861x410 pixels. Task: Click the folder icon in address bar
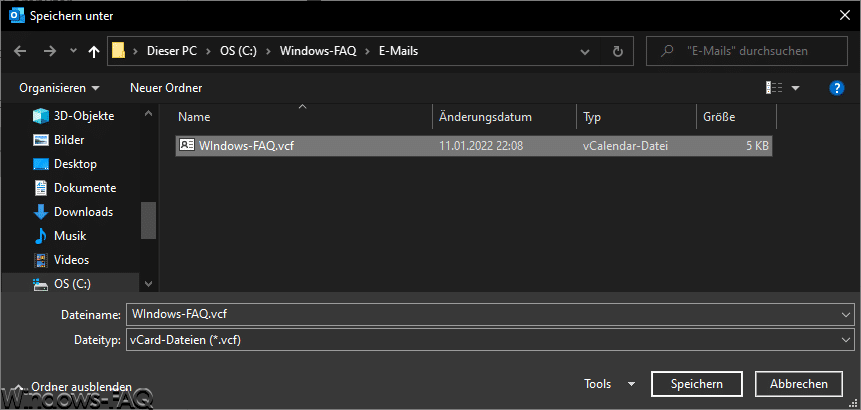[118, 51]
